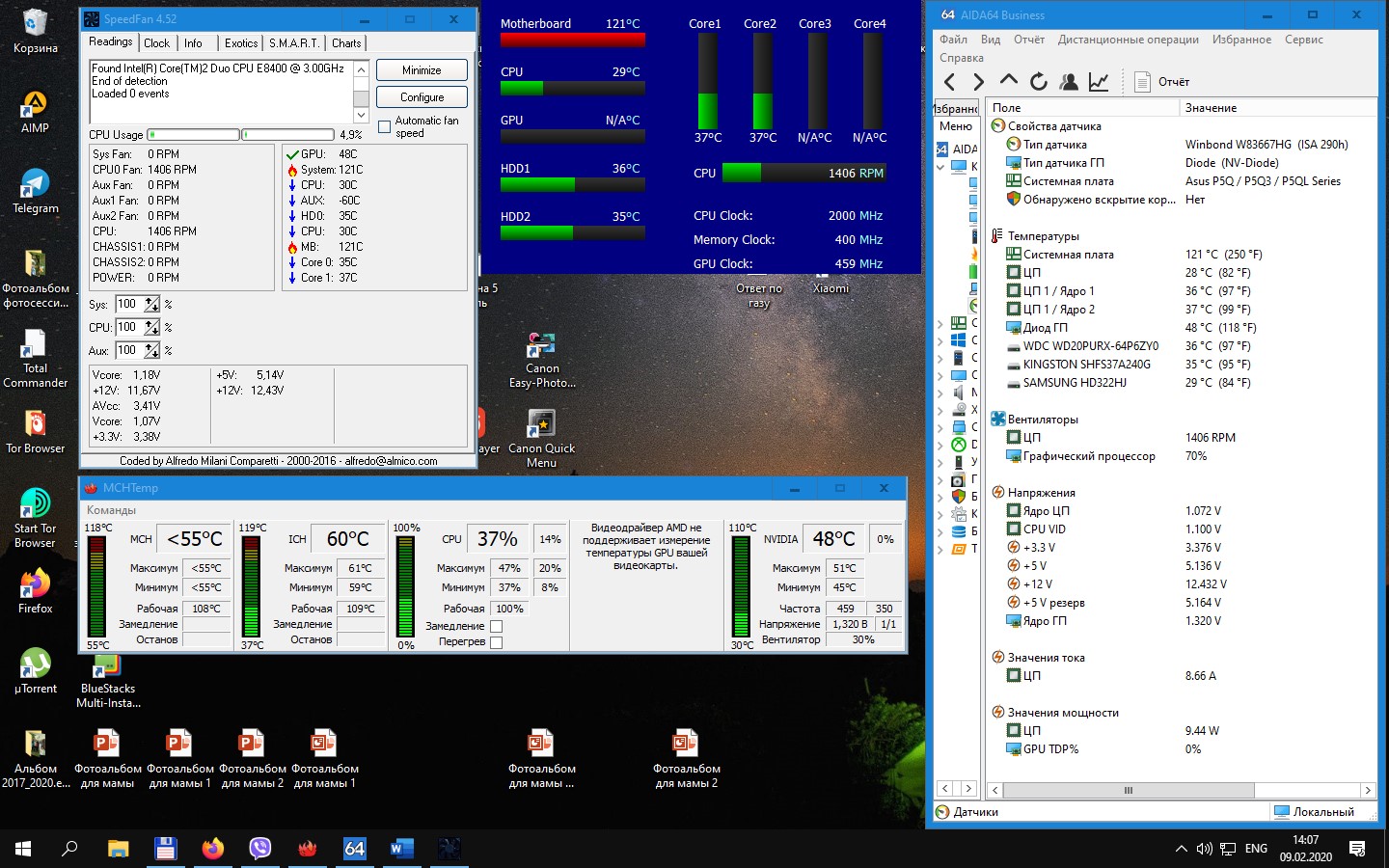Open the AIDA64 graph chart icon
1389x868 pixels.
tap(1099, 82)
